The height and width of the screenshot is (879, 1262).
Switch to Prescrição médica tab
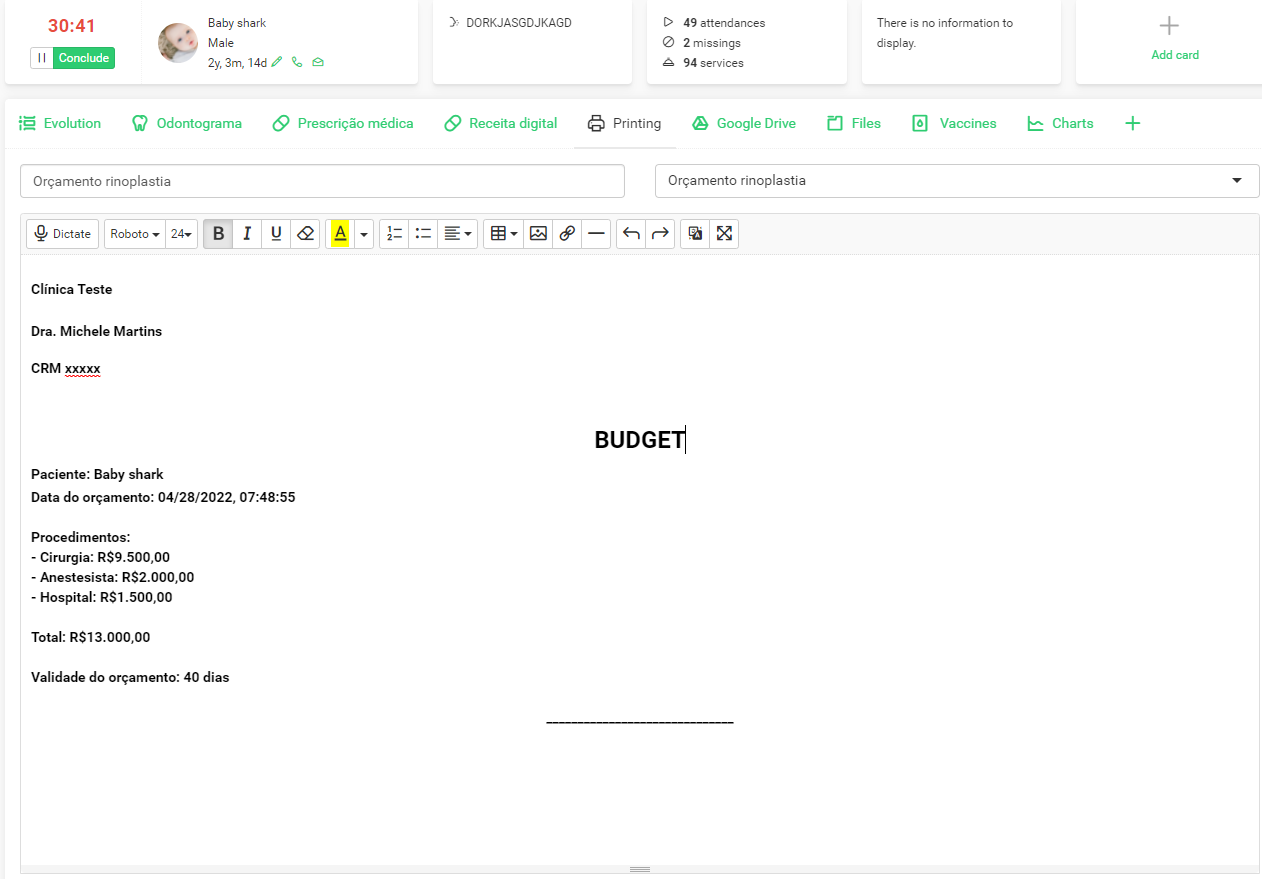(342, 124)
